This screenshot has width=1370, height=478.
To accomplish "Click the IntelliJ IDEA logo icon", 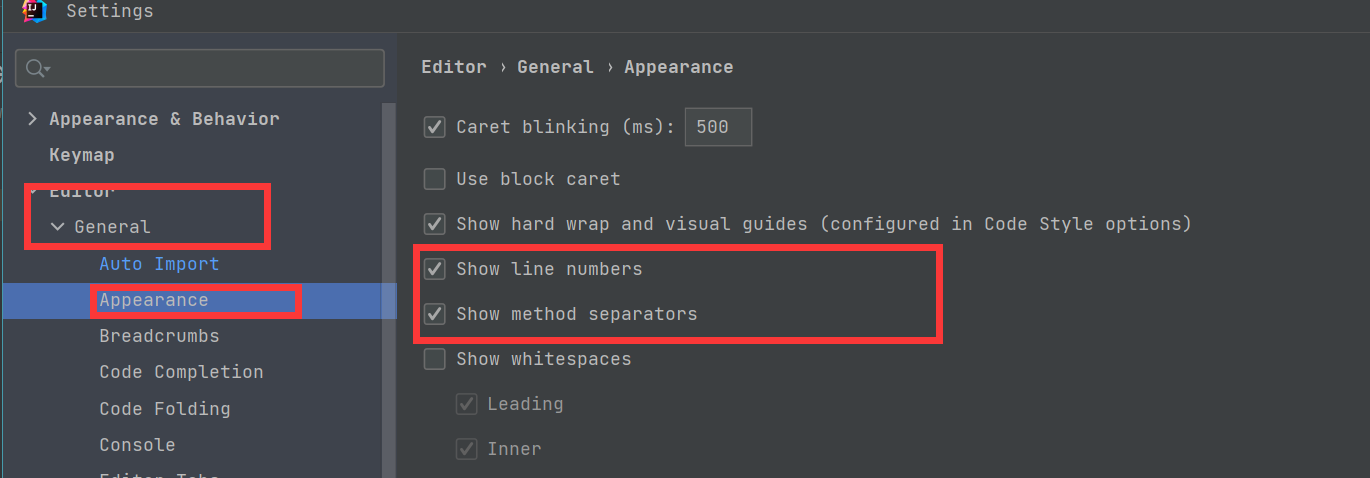I will [33, 10].
